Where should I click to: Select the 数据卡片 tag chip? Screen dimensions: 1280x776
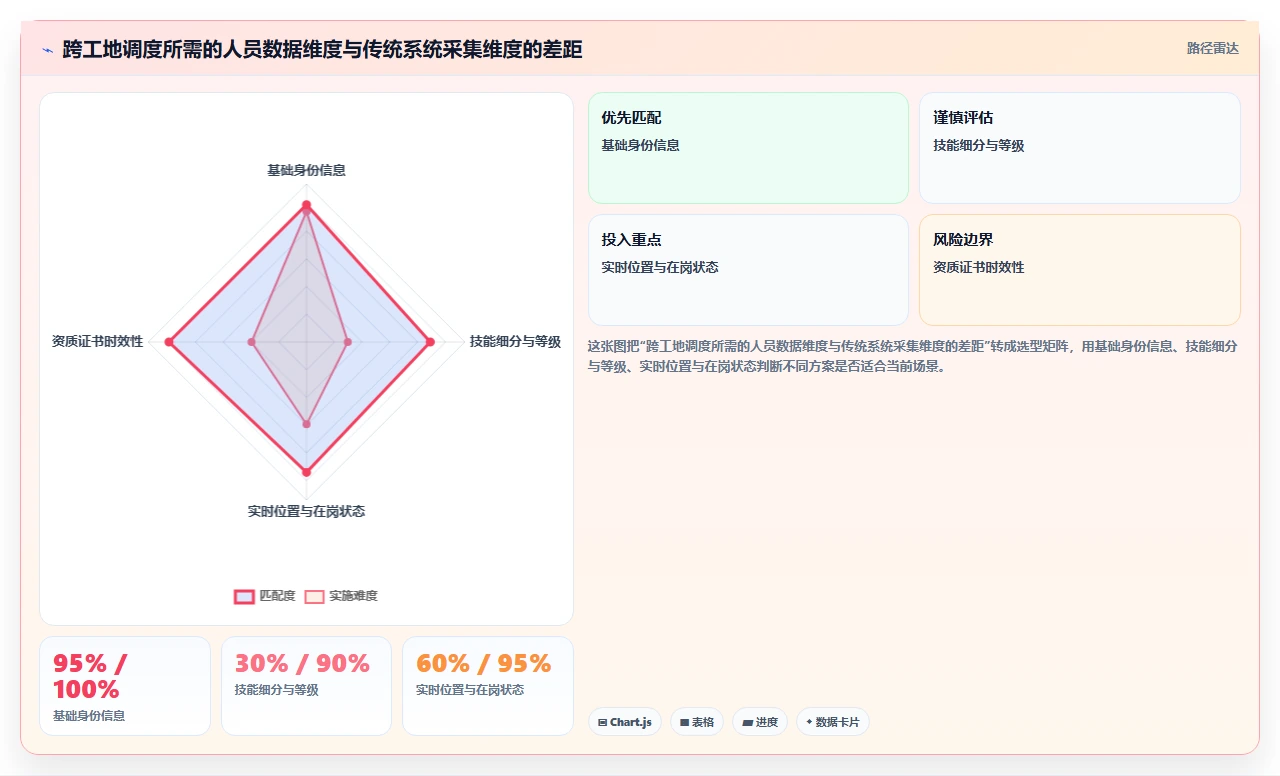coord(833,722)
